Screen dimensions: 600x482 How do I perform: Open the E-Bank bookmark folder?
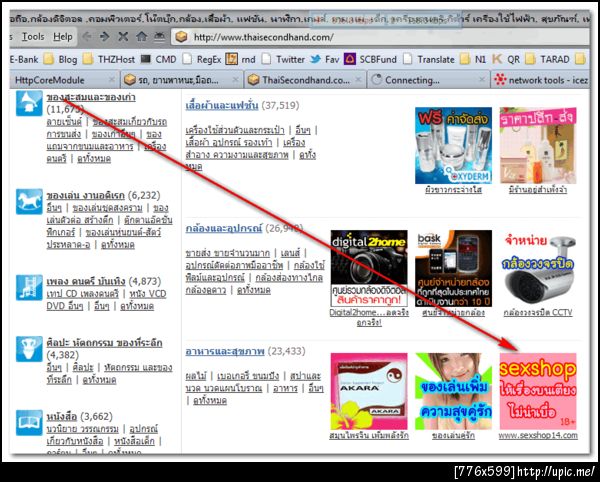pos(24,59)
